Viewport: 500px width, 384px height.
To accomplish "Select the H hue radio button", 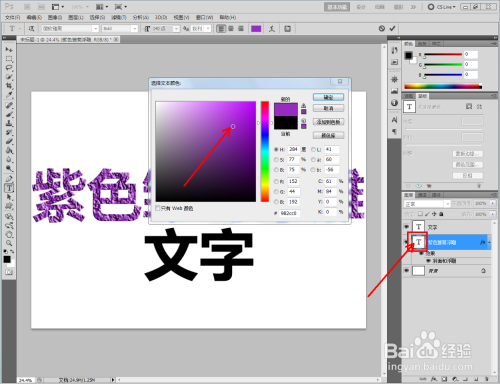I will (x=276, y=150).
